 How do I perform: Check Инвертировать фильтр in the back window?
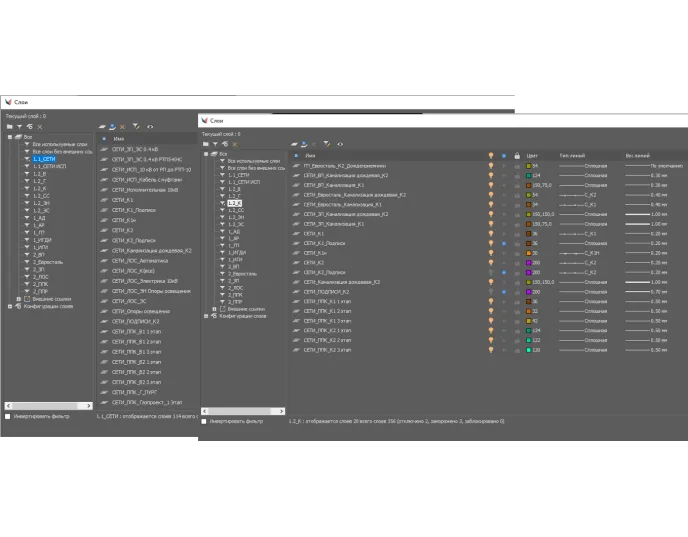pos(9,416)
